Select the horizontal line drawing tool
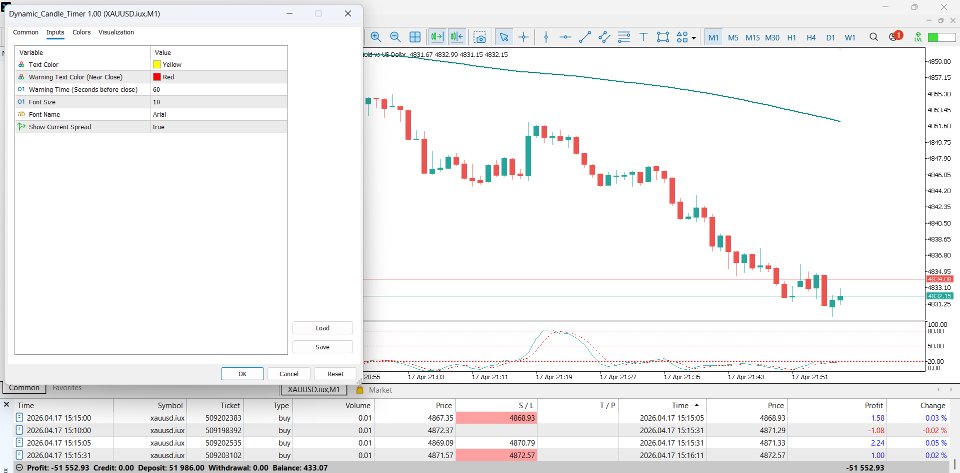This screenshot has width=960, height=473. pyautogui.click(x=565, y=37)
